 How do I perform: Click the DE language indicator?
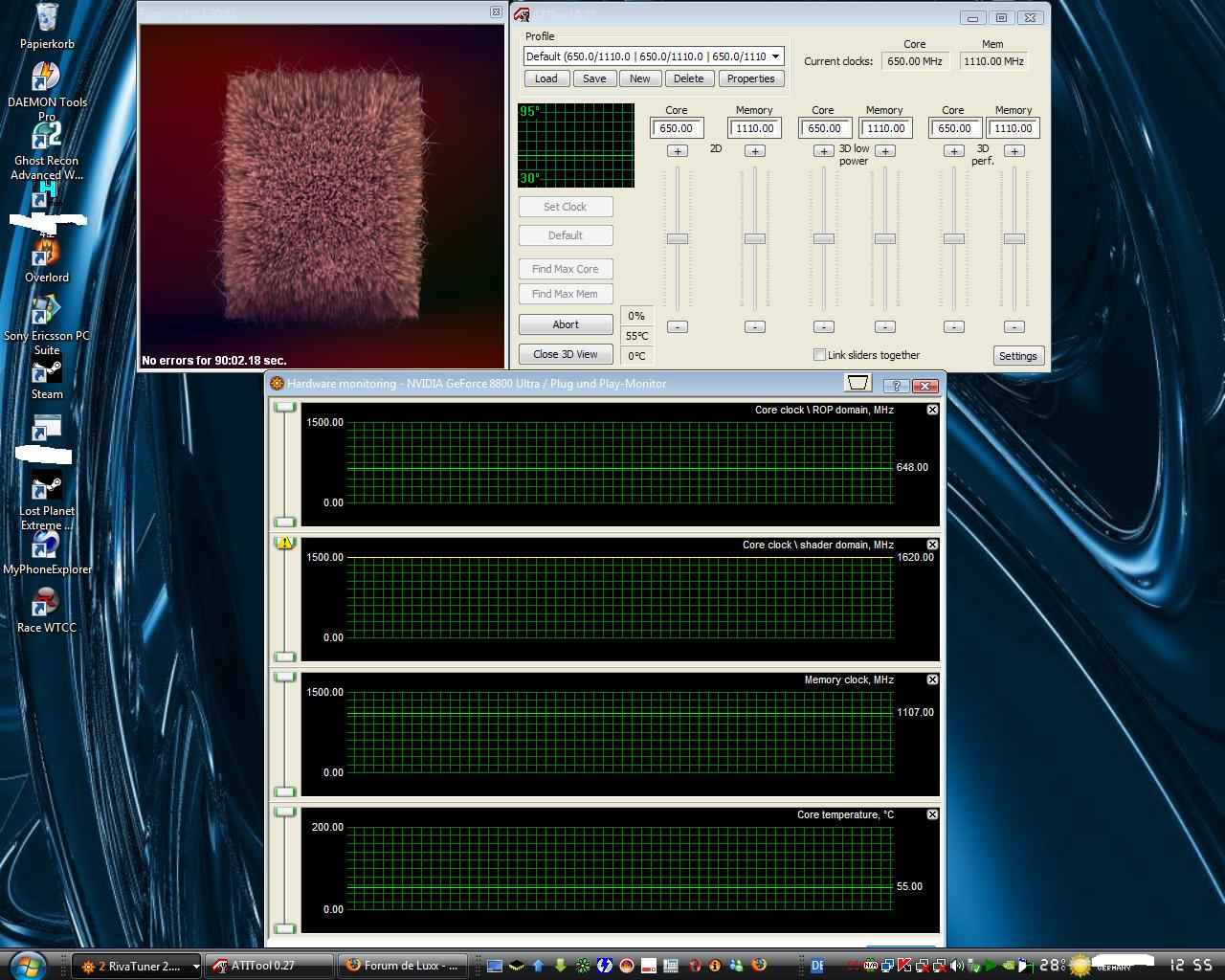click(x=817, y=966)
